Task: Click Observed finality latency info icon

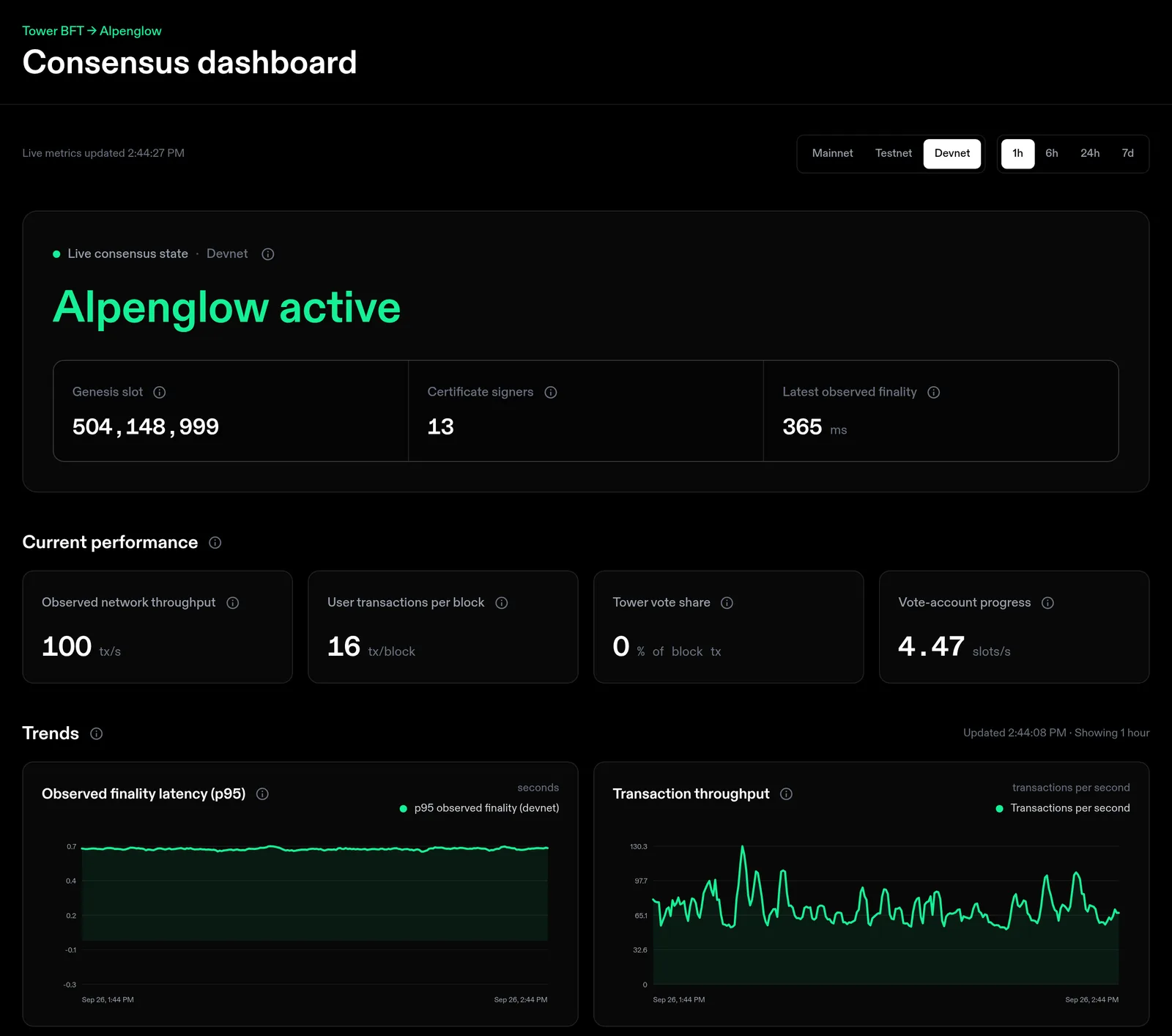Action: (263, 794)
